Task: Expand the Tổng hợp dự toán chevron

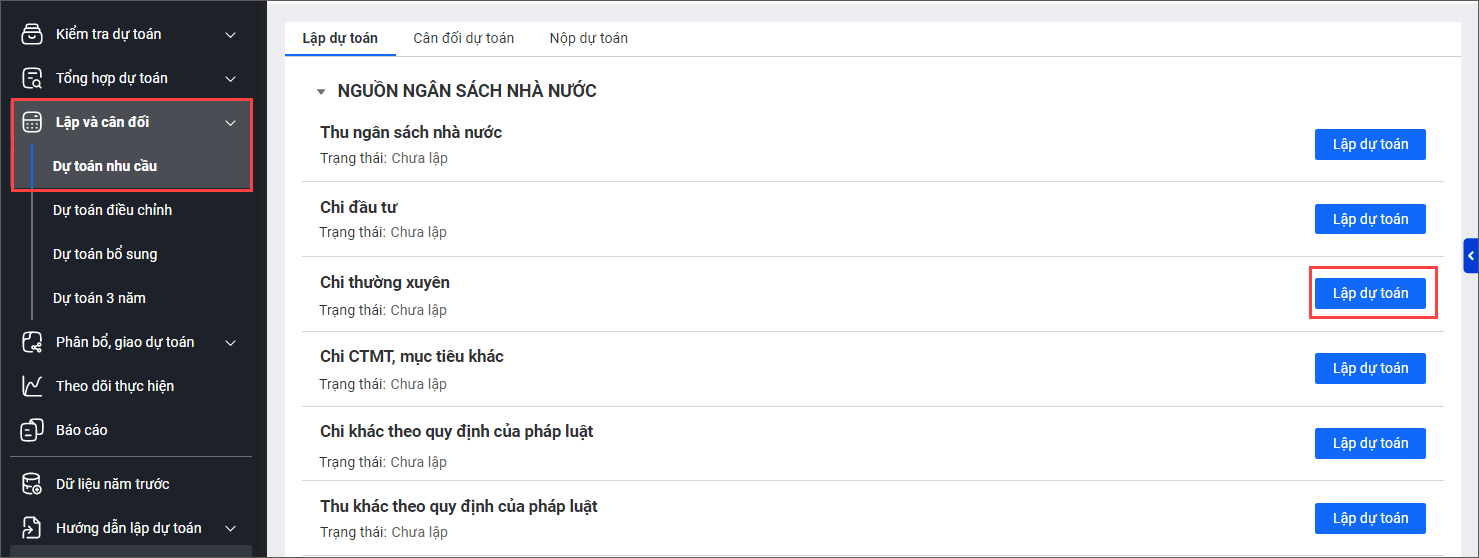Action: [x=230, y=79]
